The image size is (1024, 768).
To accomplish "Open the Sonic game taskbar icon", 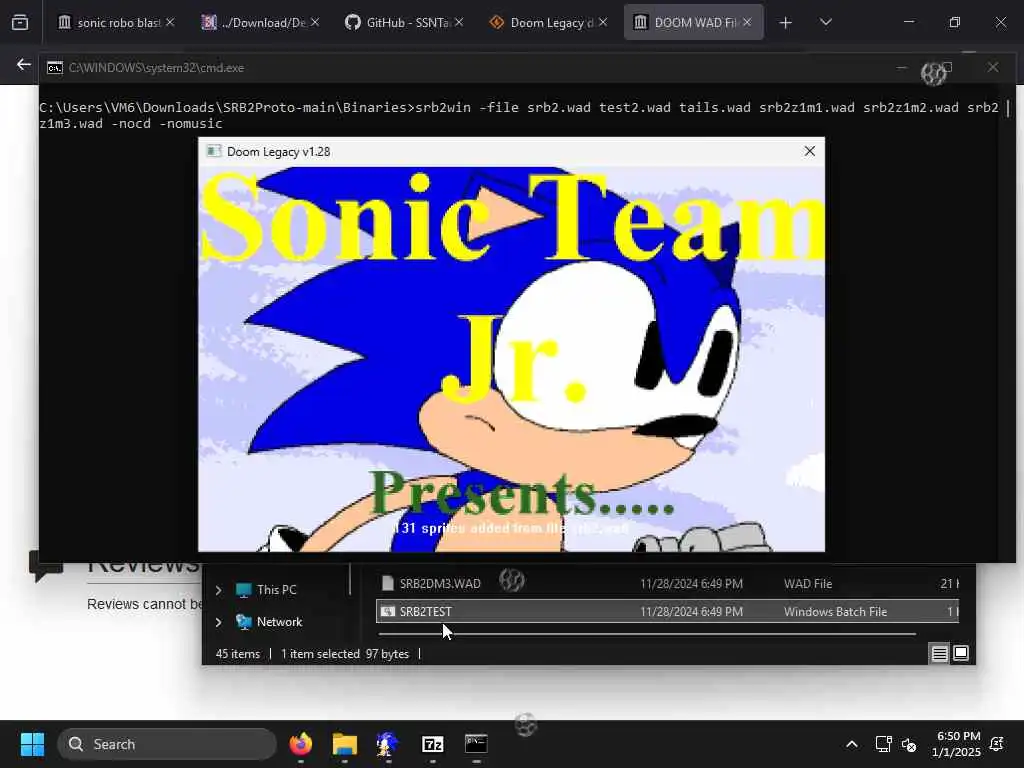I will 388,744.
